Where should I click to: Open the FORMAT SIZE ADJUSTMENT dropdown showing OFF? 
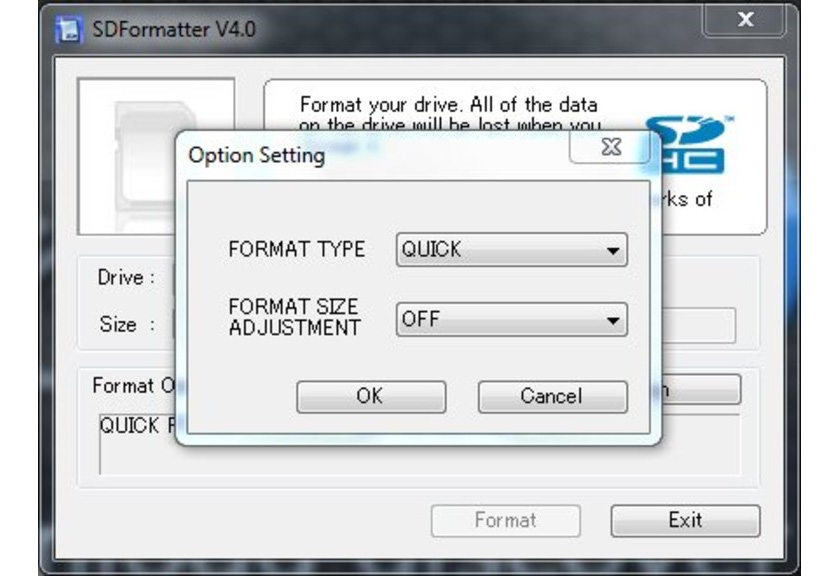click(512, 320)
